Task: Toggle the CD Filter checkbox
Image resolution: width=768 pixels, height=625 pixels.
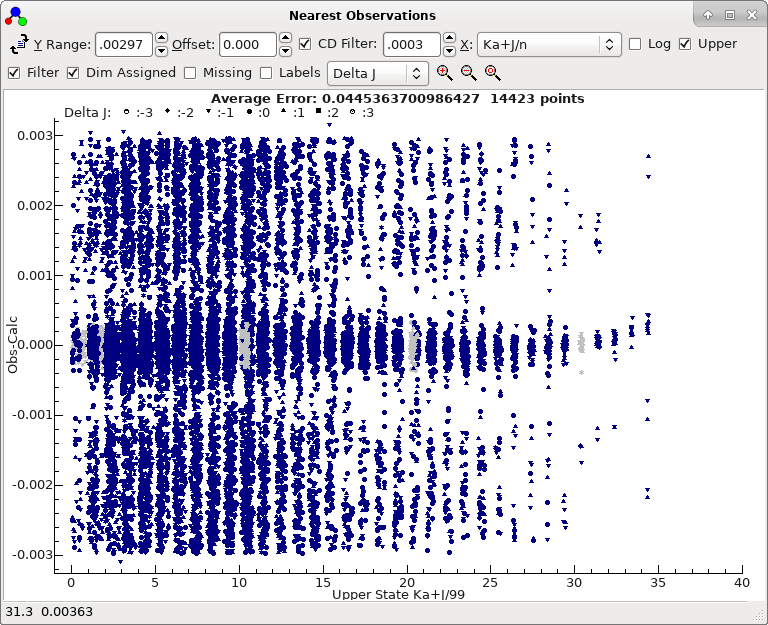Action: 305,44
